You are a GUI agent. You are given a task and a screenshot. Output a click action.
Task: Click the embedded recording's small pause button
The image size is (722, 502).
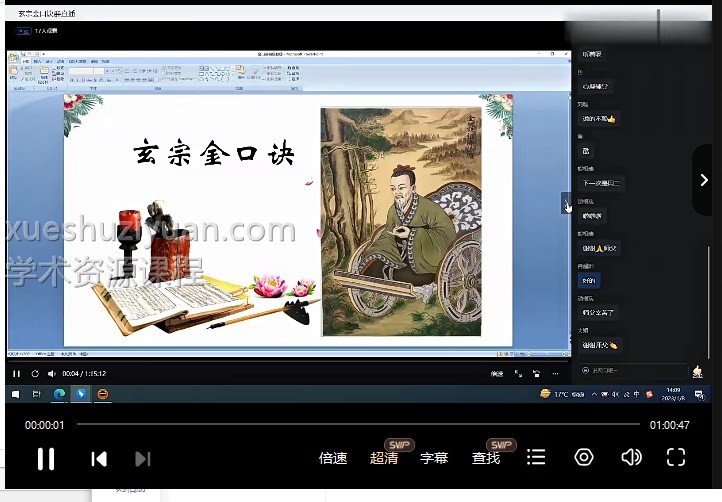(17, 374)
